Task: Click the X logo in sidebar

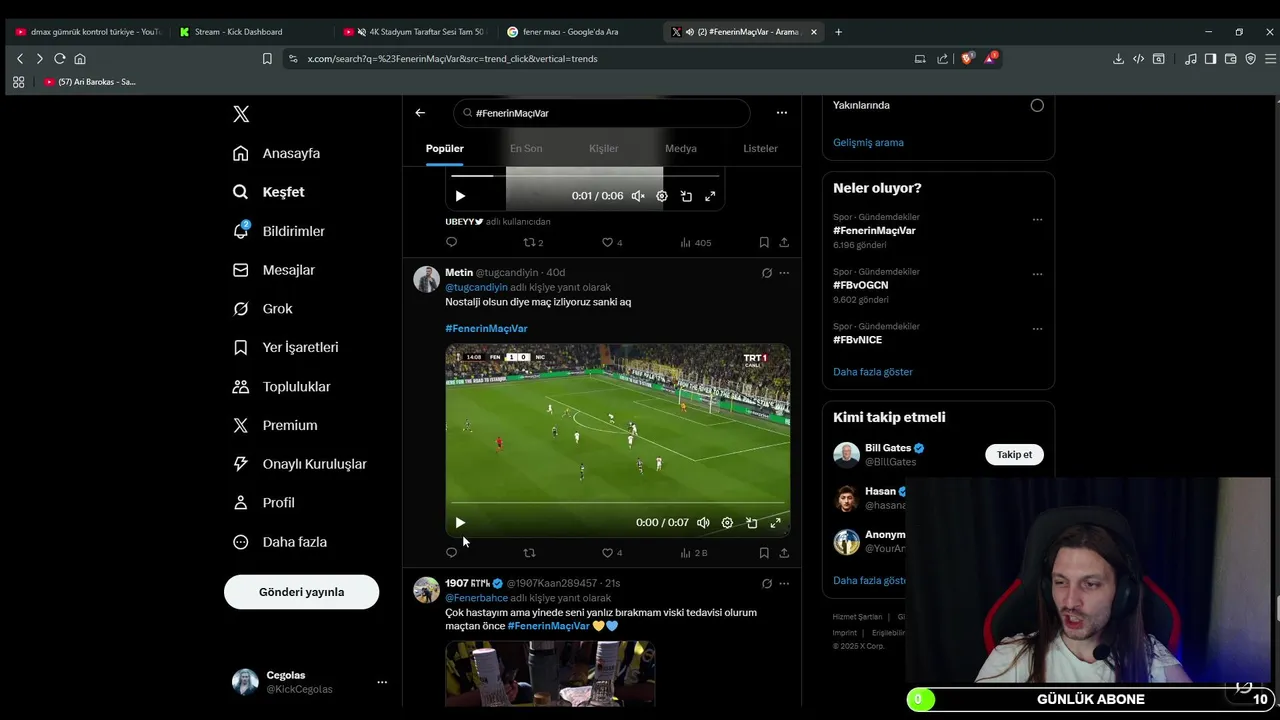Action: tap(241, 114)
